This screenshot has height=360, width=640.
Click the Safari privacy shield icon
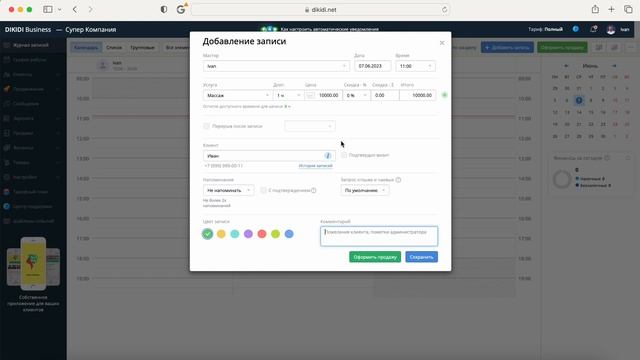click(x=164, y=9)
